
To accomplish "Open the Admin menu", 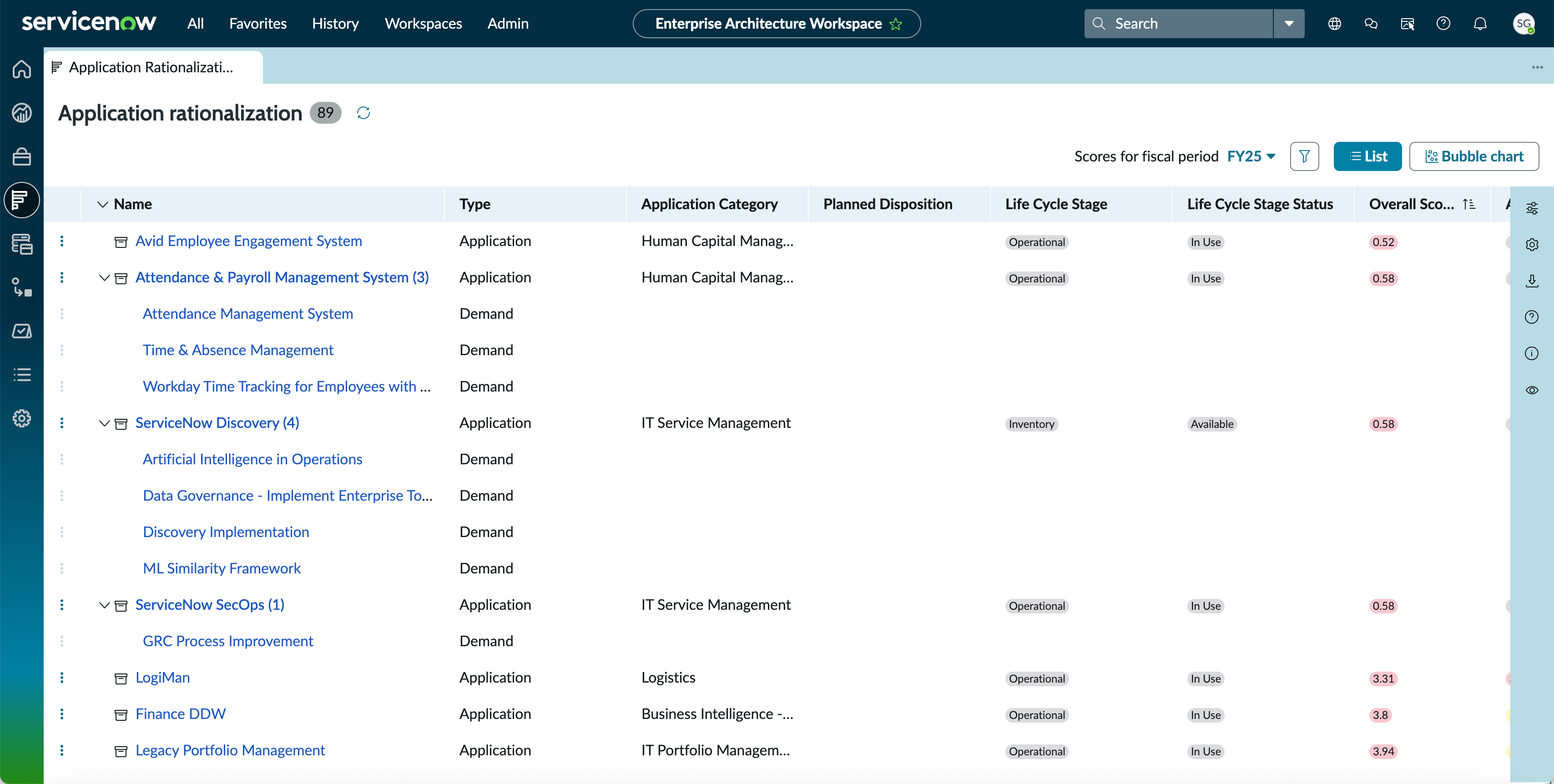I will (x=507, y=24).
